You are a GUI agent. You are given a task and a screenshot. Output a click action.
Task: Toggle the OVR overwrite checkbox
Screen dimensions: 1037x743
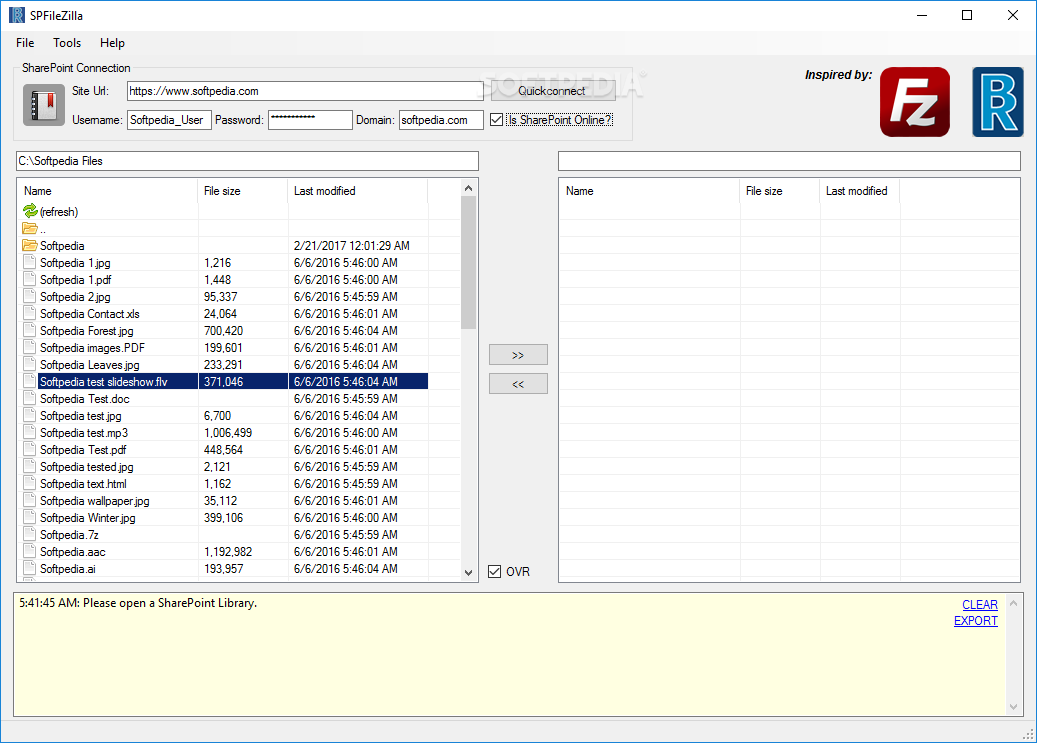pyautogui.click(x=495, y=572)
